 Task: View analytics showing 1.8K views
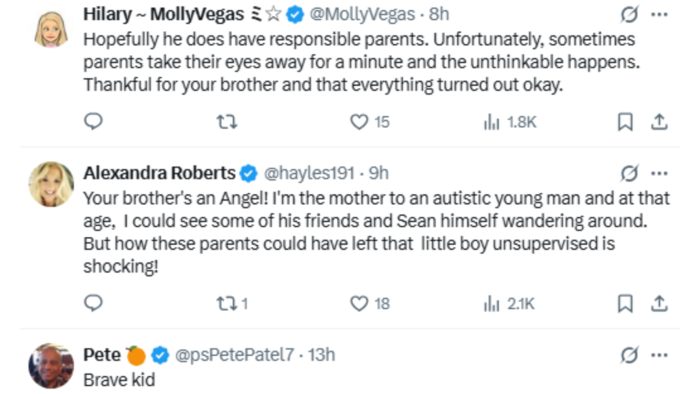coord(510,122)
